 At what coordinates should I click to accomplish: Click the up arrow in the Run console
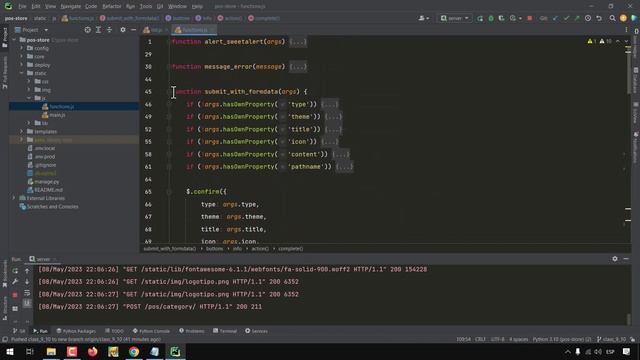27,271
